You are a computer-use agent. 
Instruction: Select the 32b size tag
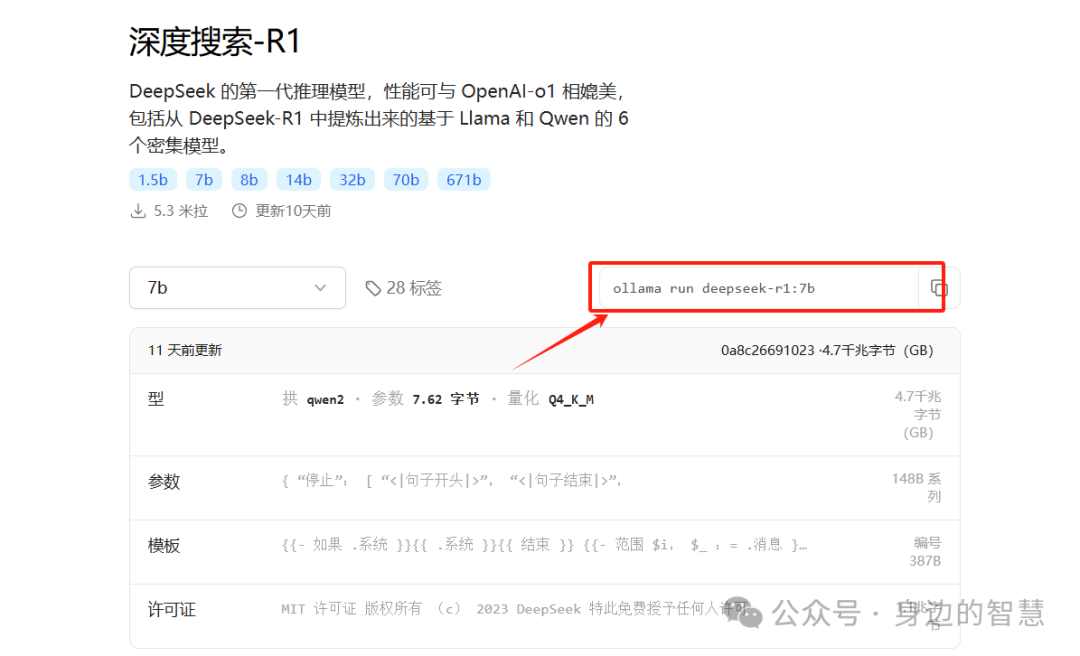(x=353, y=180)
